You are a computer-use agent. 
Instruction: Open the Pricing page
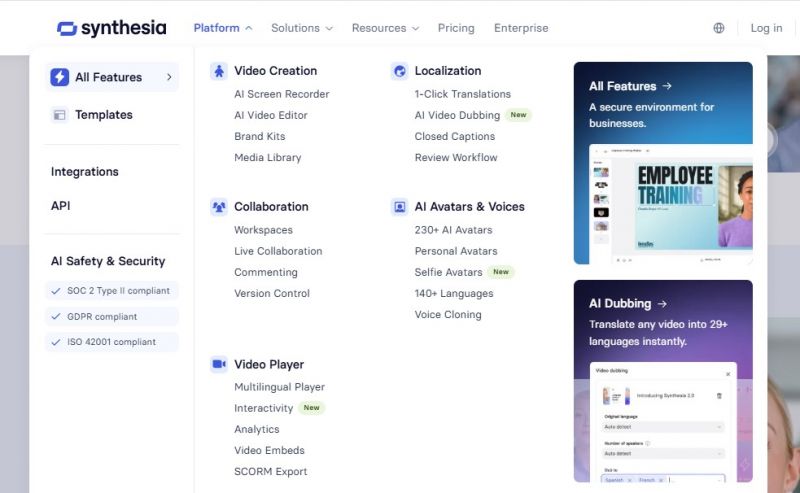pyautogui.click(x=456, y=28)
